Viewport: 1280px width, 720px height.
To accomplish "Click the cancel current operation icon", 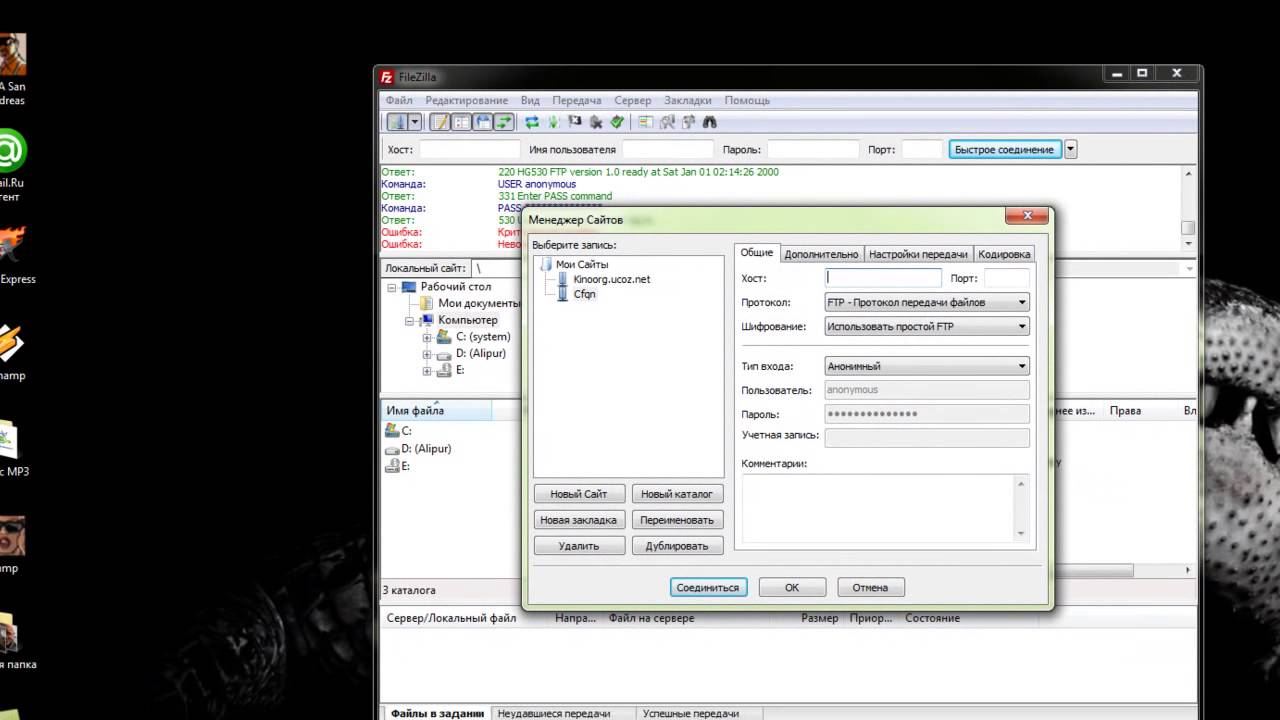I will pos(575,122).
